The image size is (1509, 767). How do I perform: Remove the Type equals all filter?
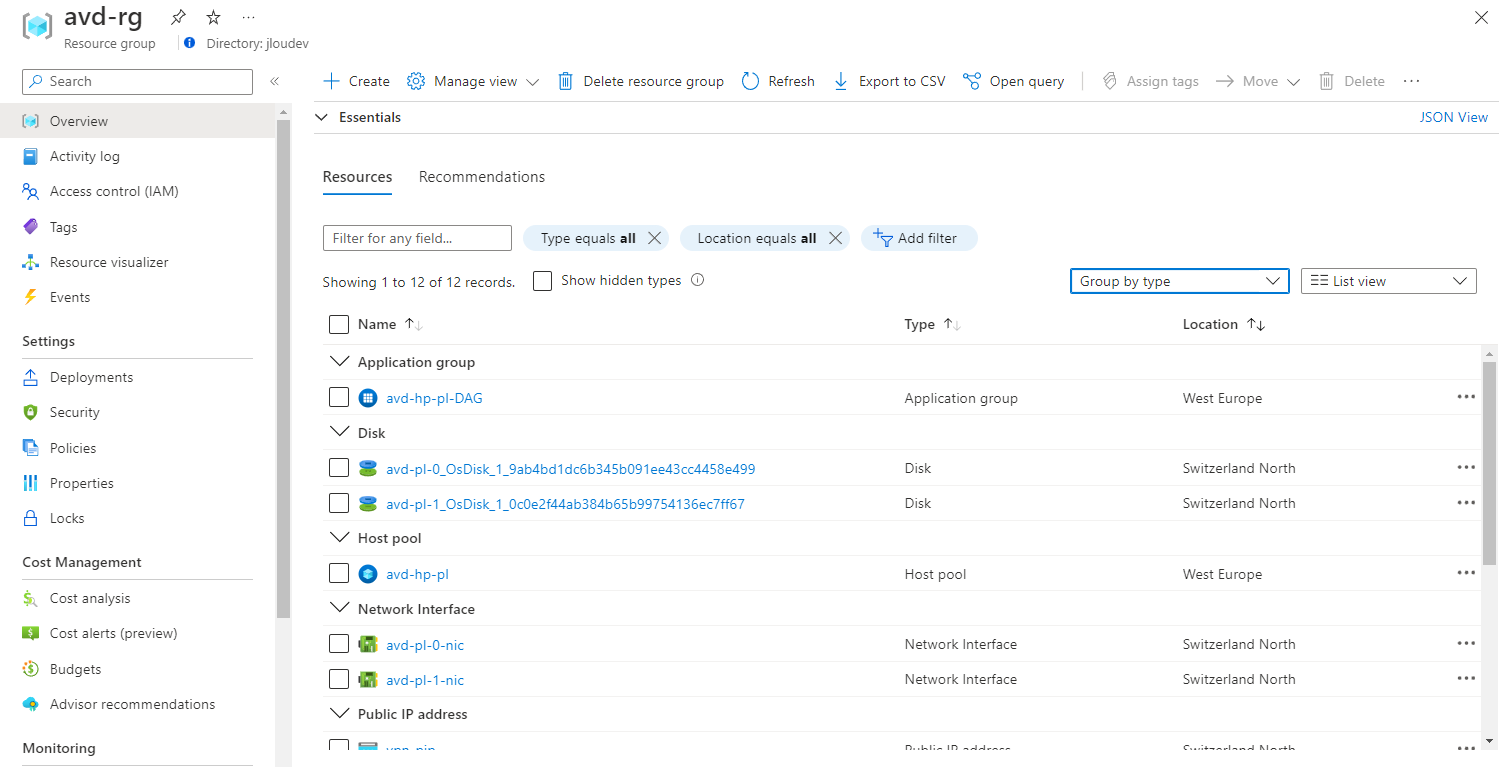coord(655,238)
